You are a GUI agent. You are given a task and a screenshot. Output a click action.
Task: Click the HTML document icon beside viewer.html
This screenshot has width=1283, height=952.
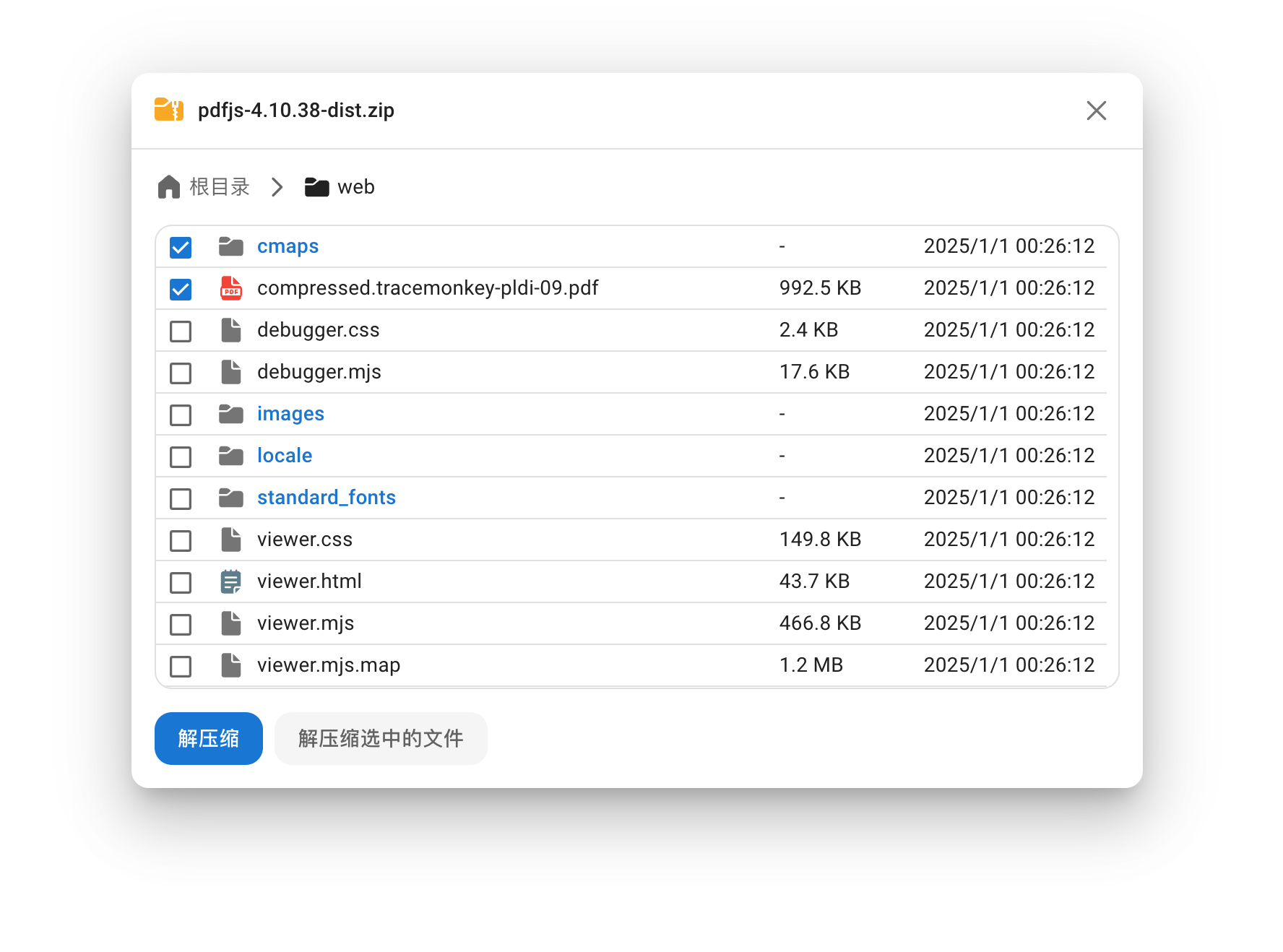(x=230, y=581)
